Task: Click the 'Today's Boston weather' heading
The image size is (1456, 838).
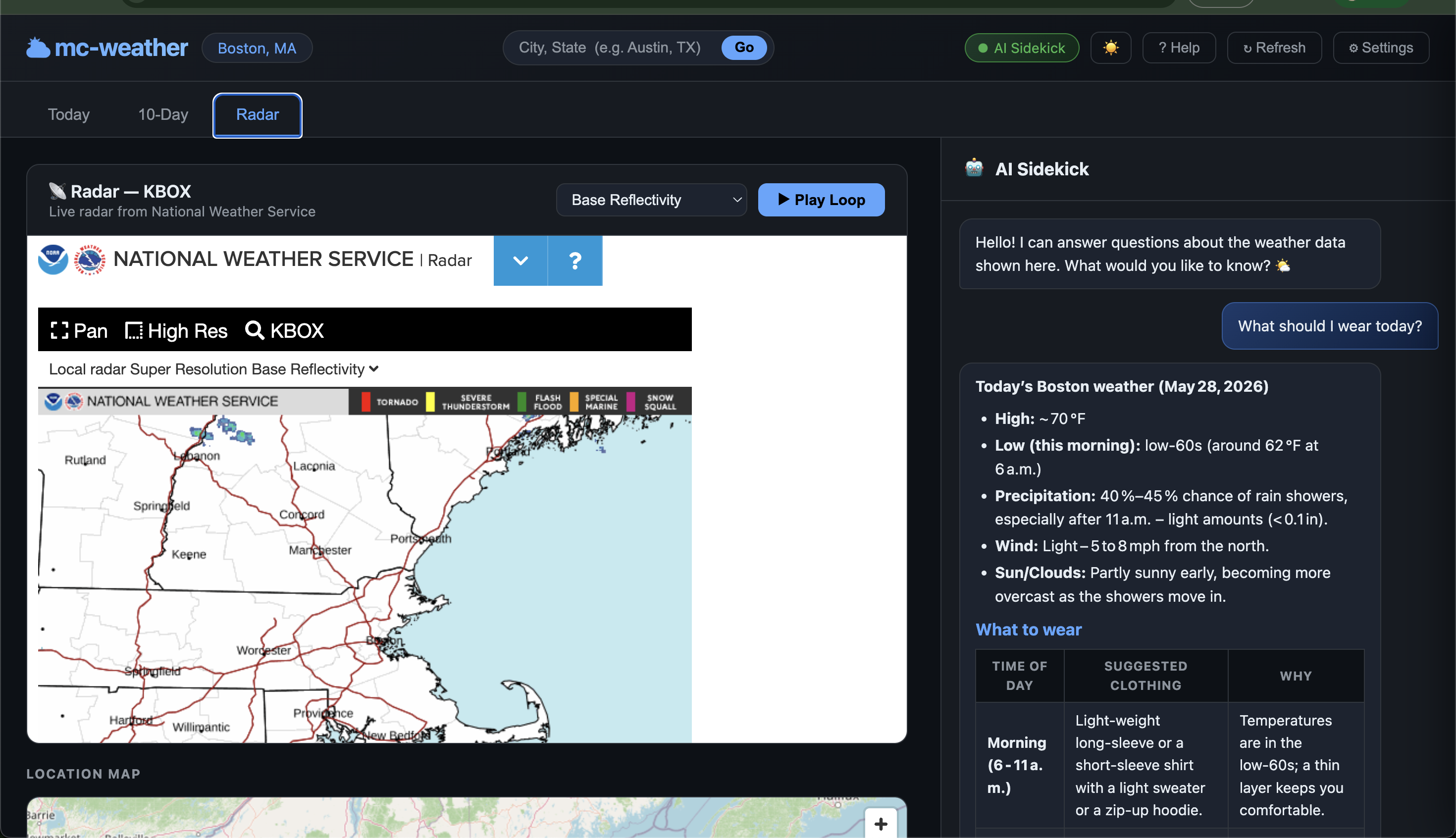Action: coord(1122,386)
